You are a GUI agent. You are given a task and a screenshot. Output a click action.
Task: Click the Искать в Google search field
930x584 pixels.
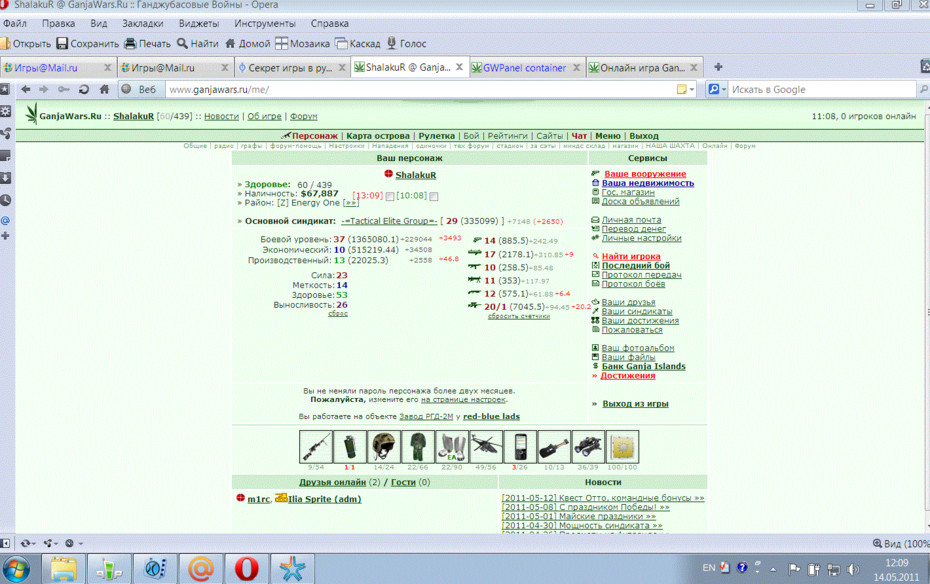[x=821, y=90]
